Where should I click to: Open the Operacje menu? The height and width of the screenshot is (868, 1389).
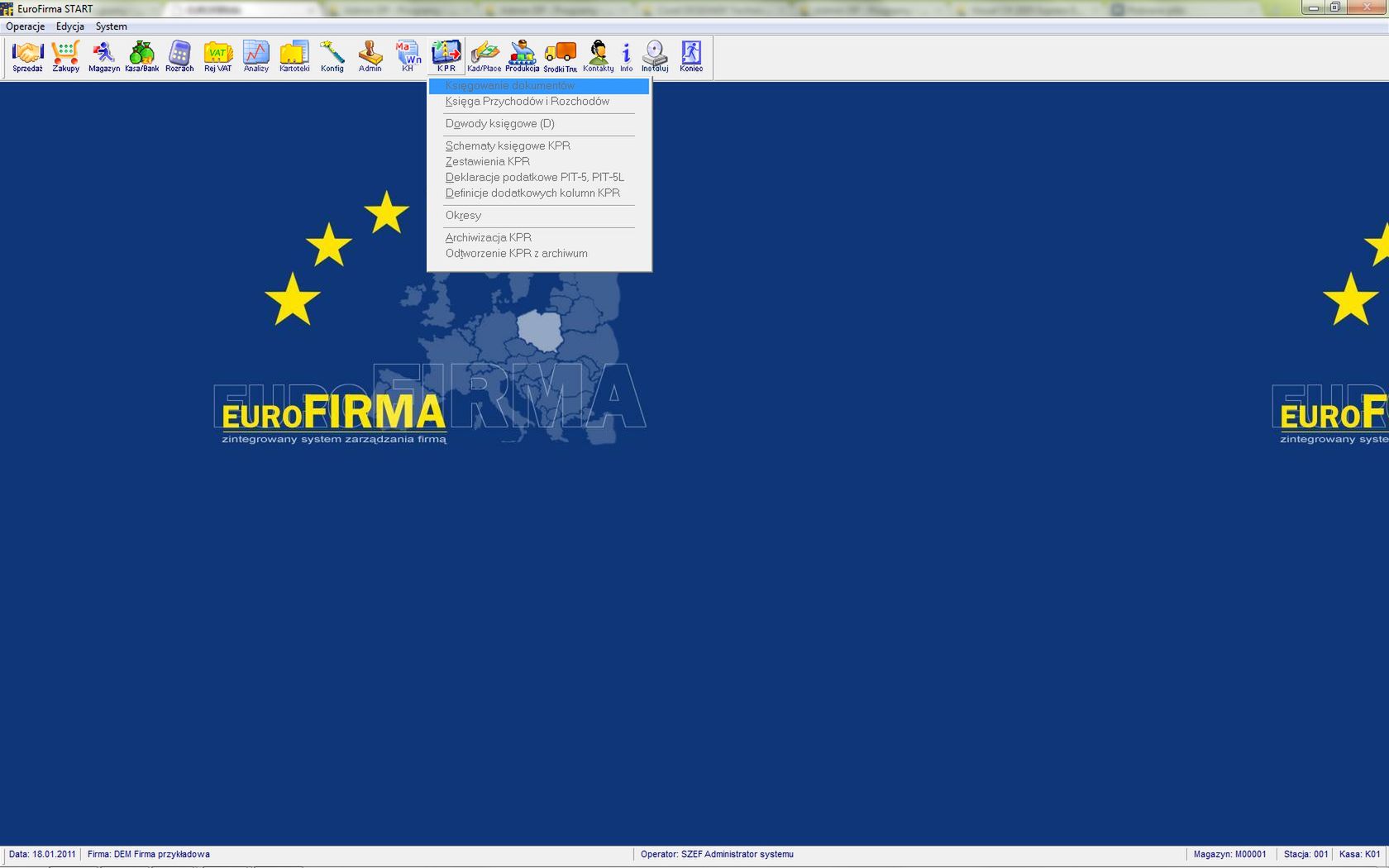coord(26,26)
